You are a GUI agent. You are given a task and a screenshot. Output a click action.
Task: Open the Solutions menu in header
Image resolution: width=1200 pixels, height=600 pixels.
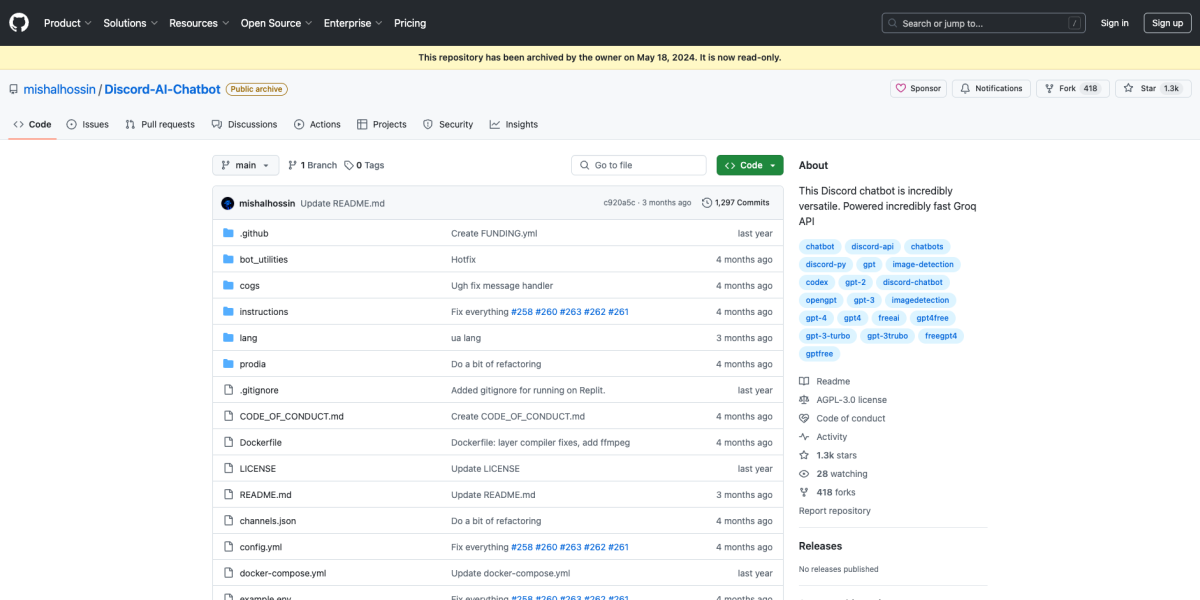pyautogui.click(x=130, y=23)
